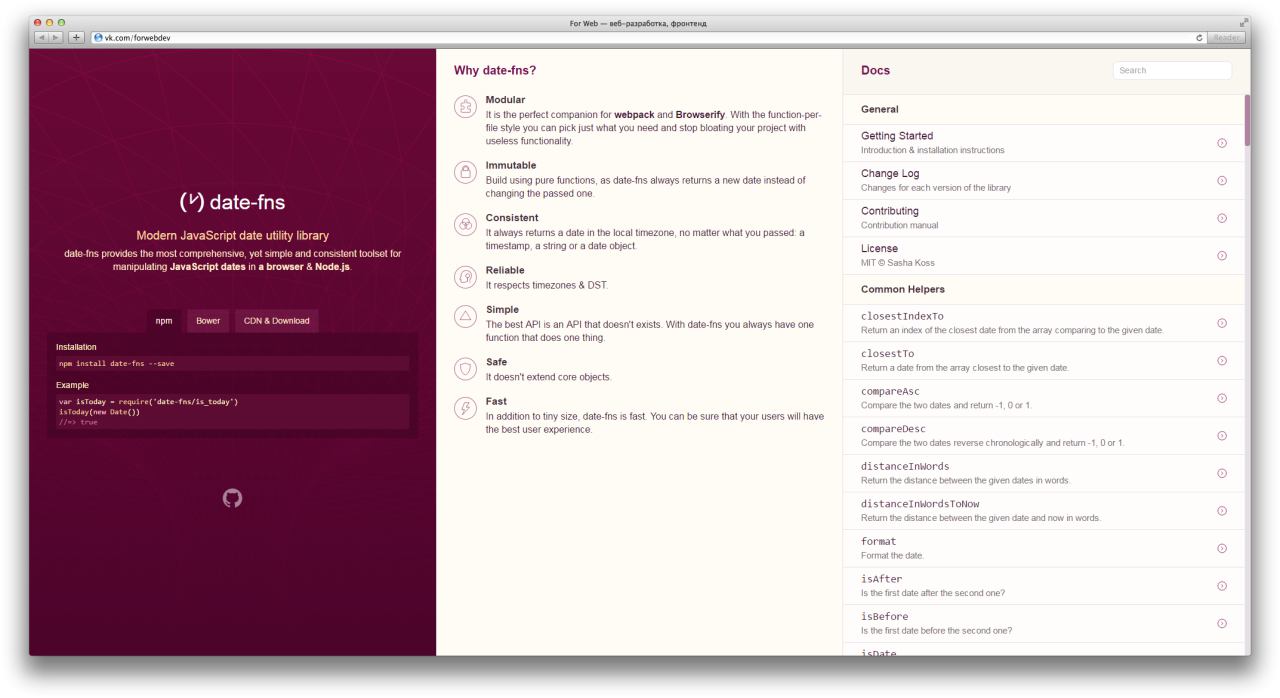Open distanceInWords via its arrow icon
This screenshot has height=698, width=1280.
point(1222,473)
